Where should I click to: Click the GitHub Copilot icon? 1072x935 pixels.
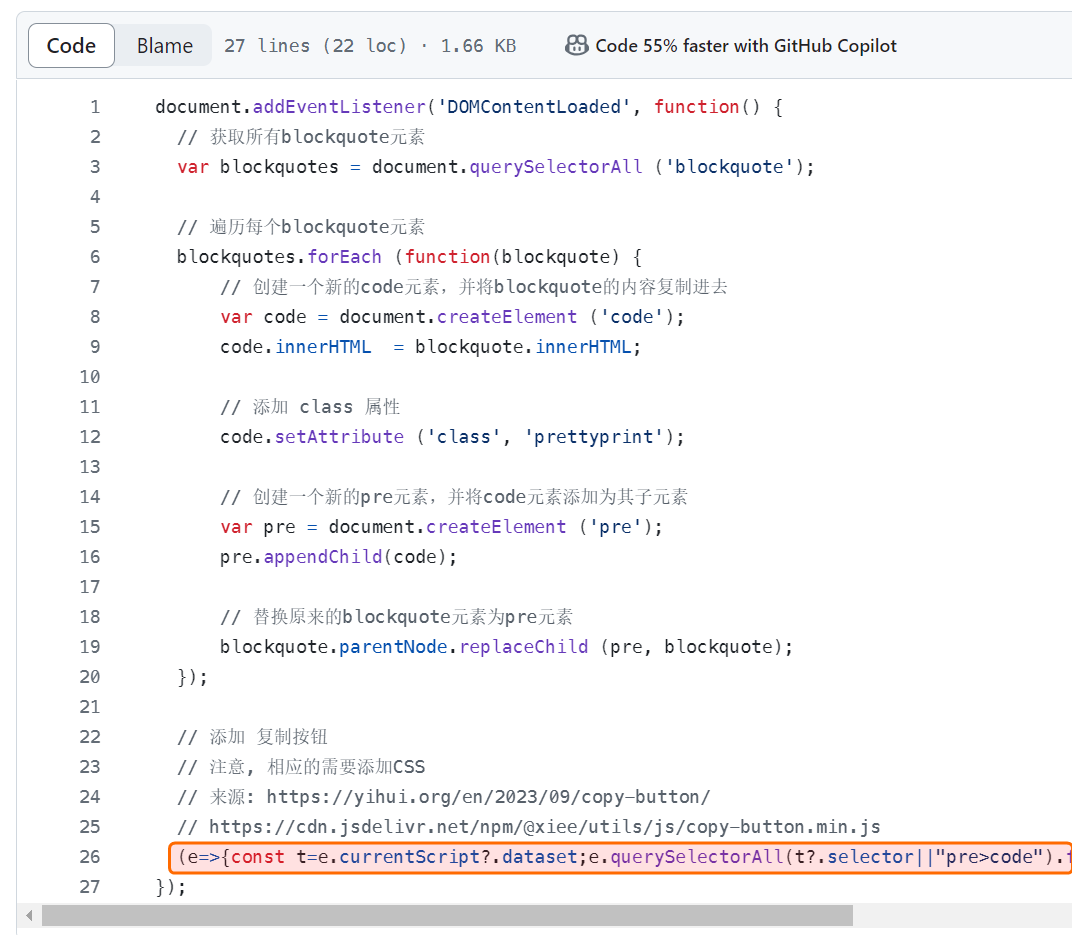point(576,46)
